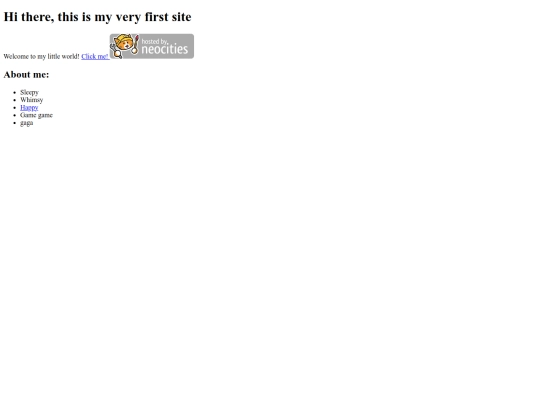
Task: Click the bullet dot before Happy link
Action: tap(14, 107)
